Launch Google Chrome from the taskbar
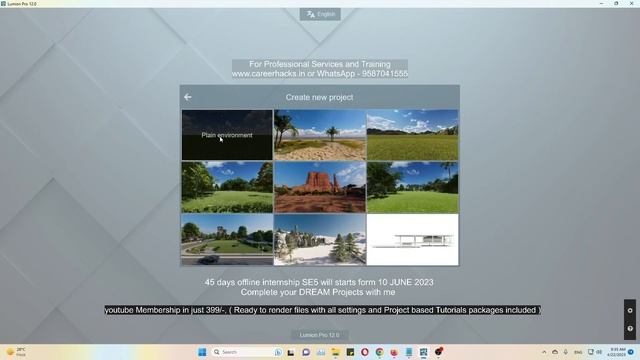This screenshot has height=360, width=640. coord(380,352)
